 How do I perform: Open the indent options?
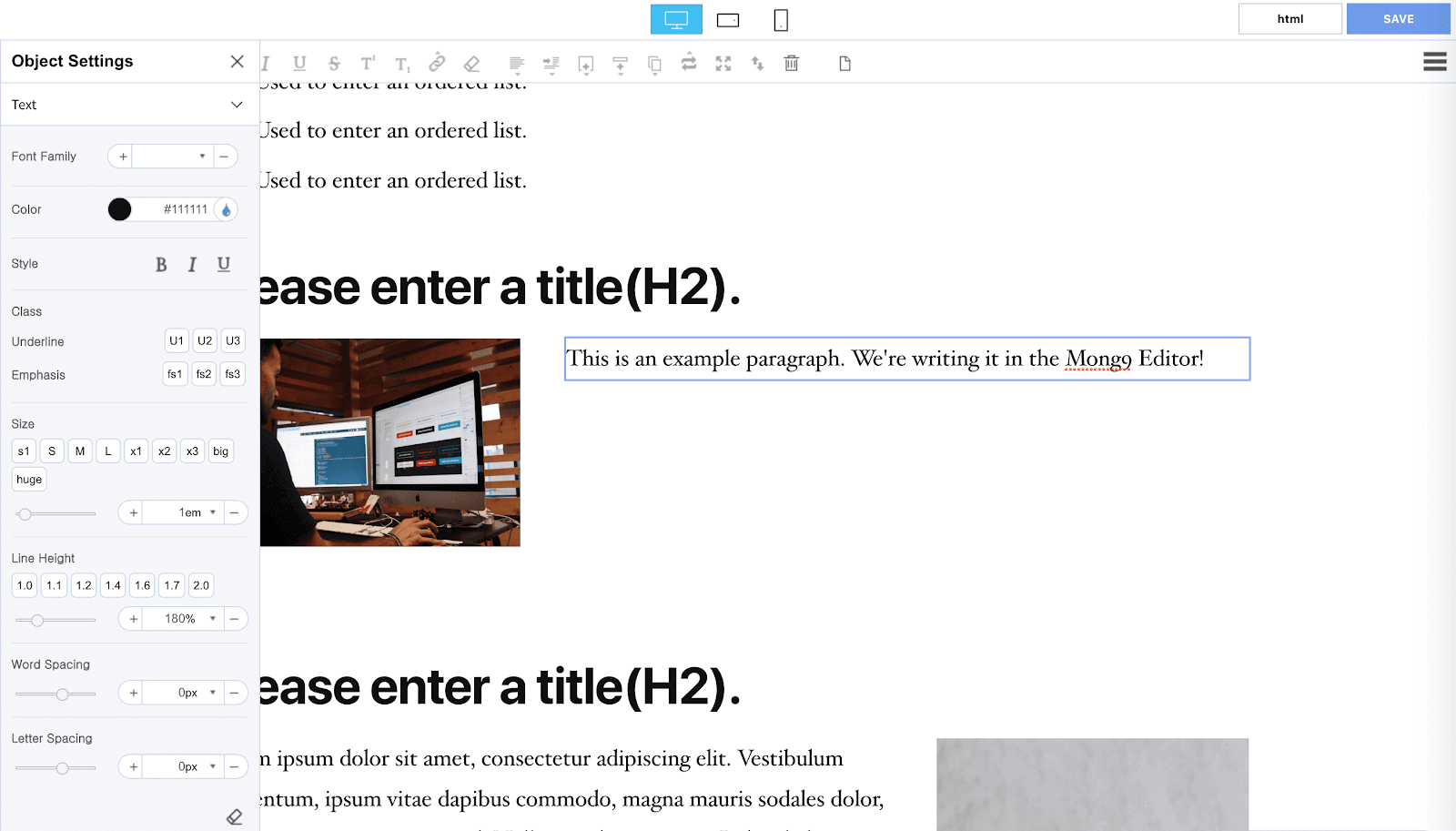click(551, 64)
